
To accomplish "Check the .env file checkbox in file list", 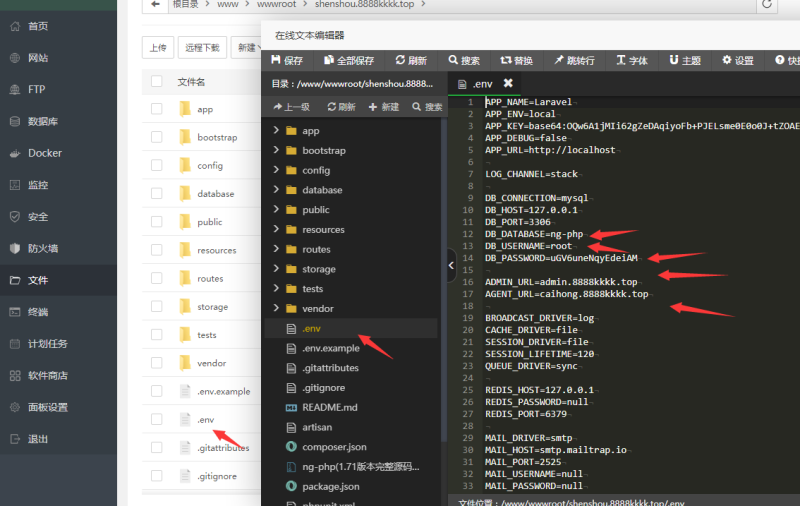I will point(157,419).
